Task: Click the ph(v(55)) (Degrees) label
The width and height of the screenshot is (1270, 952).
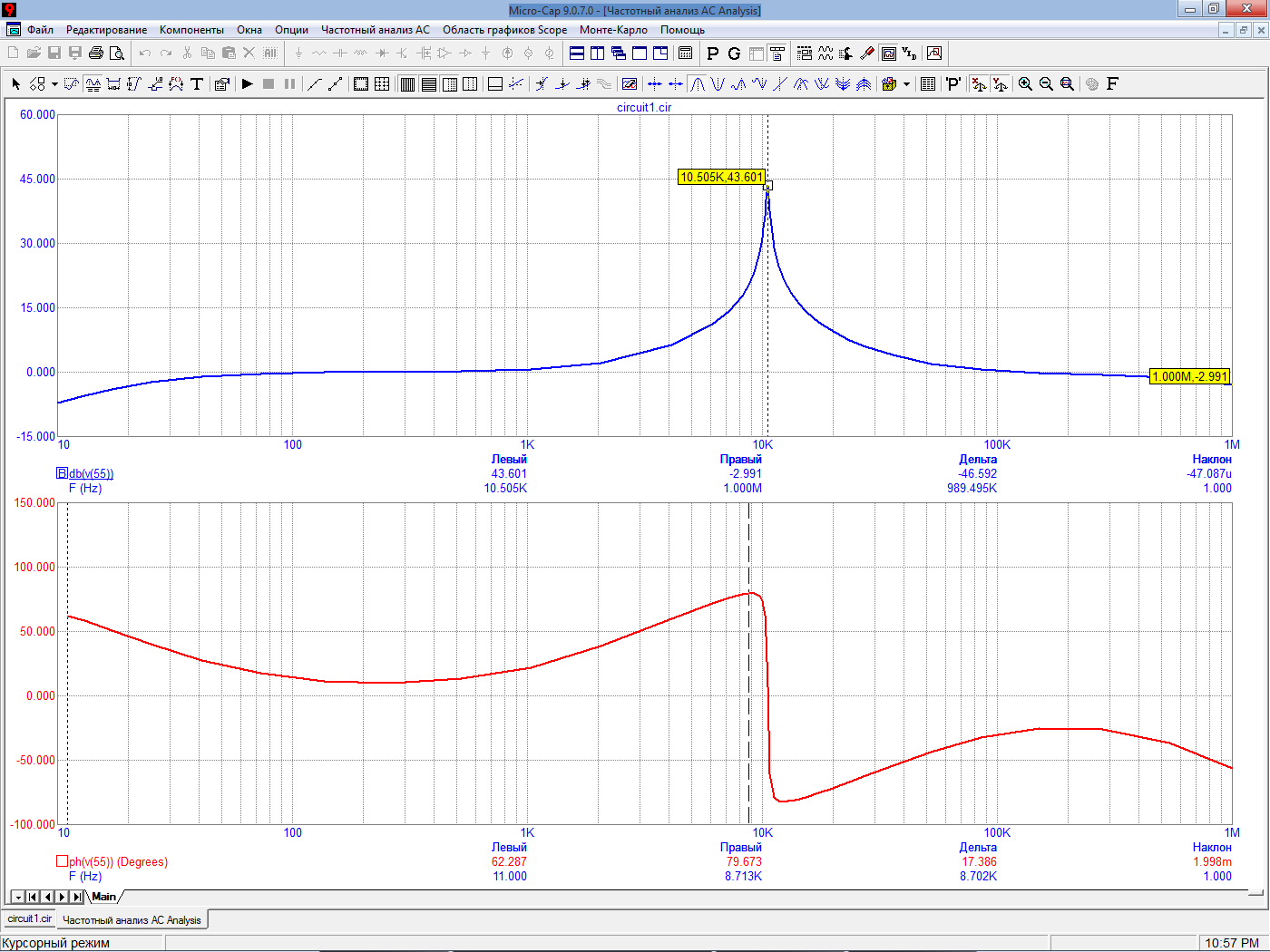Action: point(119,861)
